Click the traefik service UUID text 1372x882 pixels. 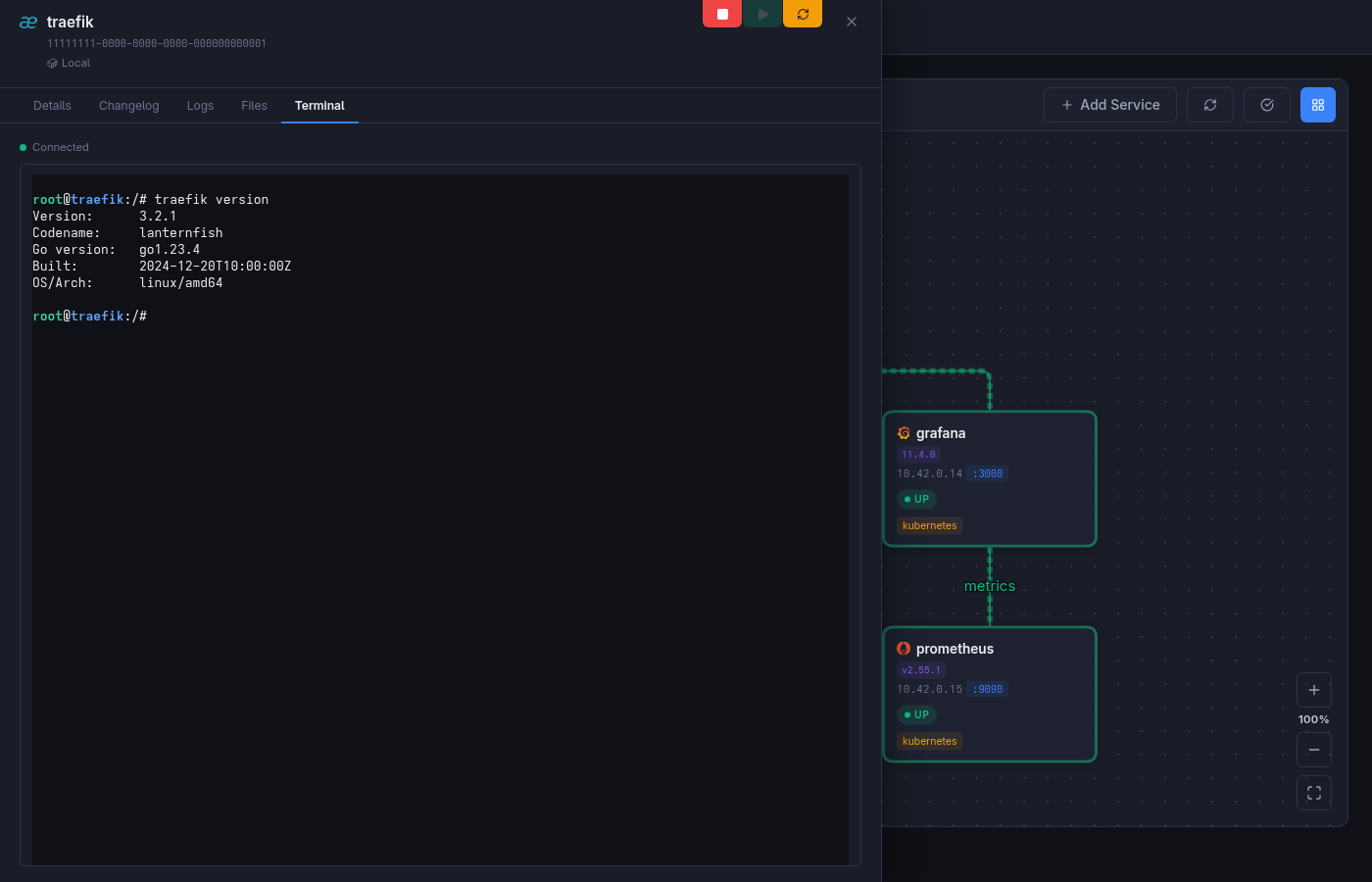click(x=157, y=43)
